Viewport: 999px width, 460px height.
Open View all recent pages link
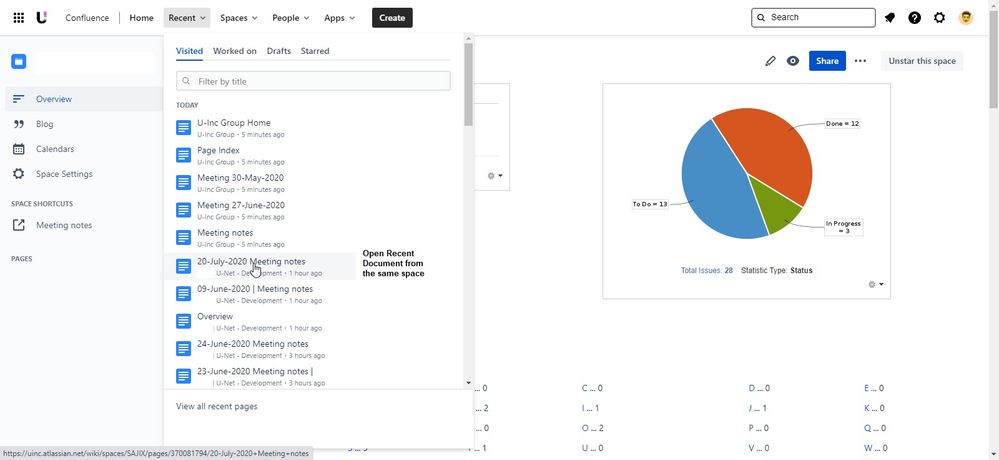tap(217, 406)
